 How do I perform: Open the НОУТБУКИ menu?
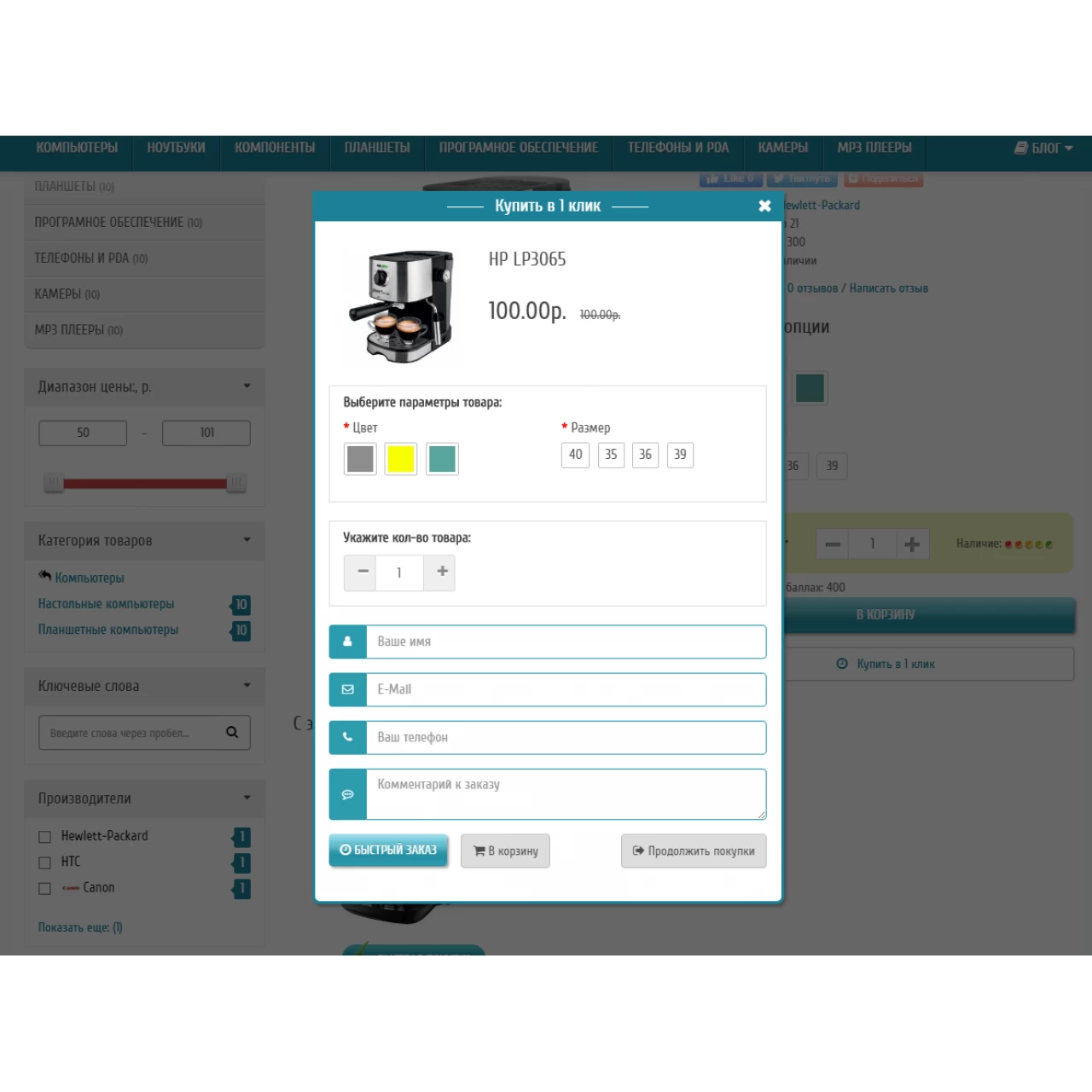tap(177, 148)
